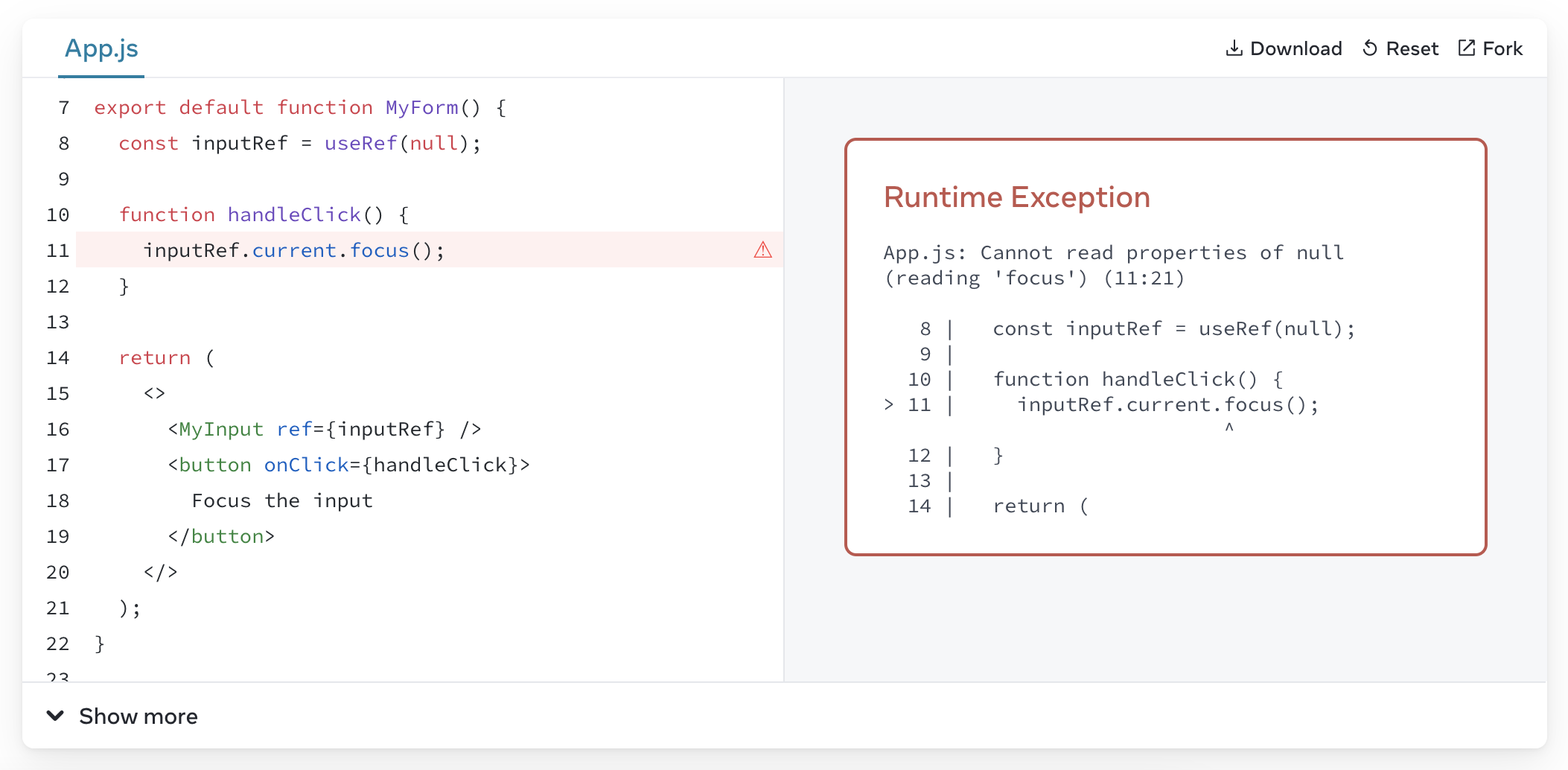Place cursor on 'inputRef.current.focus();' in editor line 11
The height and width of the screenshot is (770, 1568).
point(294,250)
